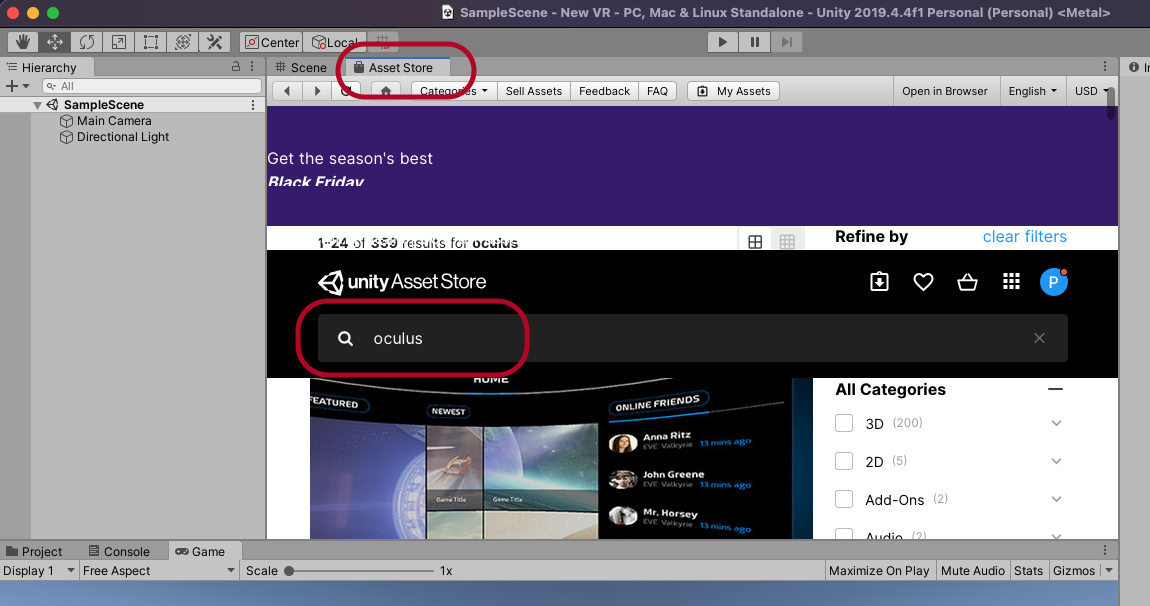
Task: Open Asset Store in Browser
Action: [945, 91]
